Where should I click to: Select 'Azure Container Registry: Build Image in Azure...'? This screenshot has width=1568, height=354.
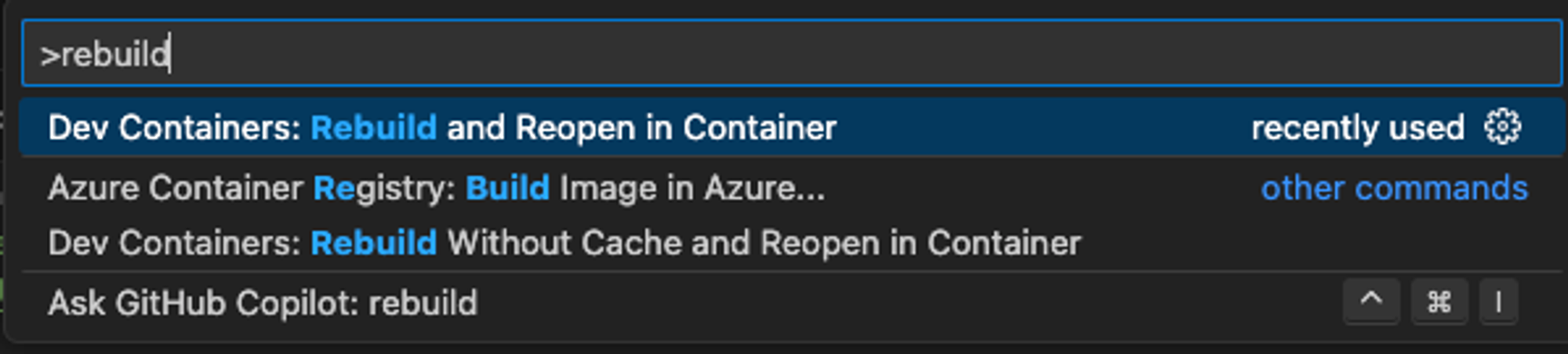[436, 189]
